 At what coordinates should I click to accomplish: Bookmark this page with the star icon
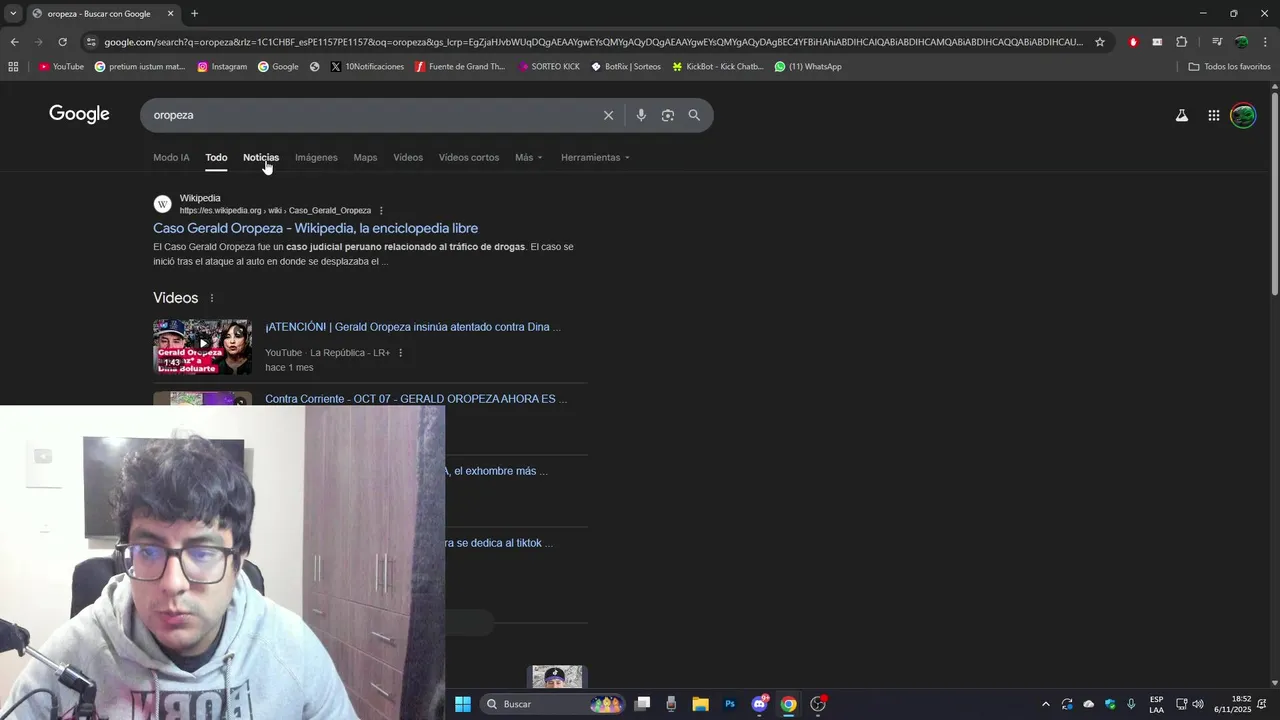[x=1100, y=42]
